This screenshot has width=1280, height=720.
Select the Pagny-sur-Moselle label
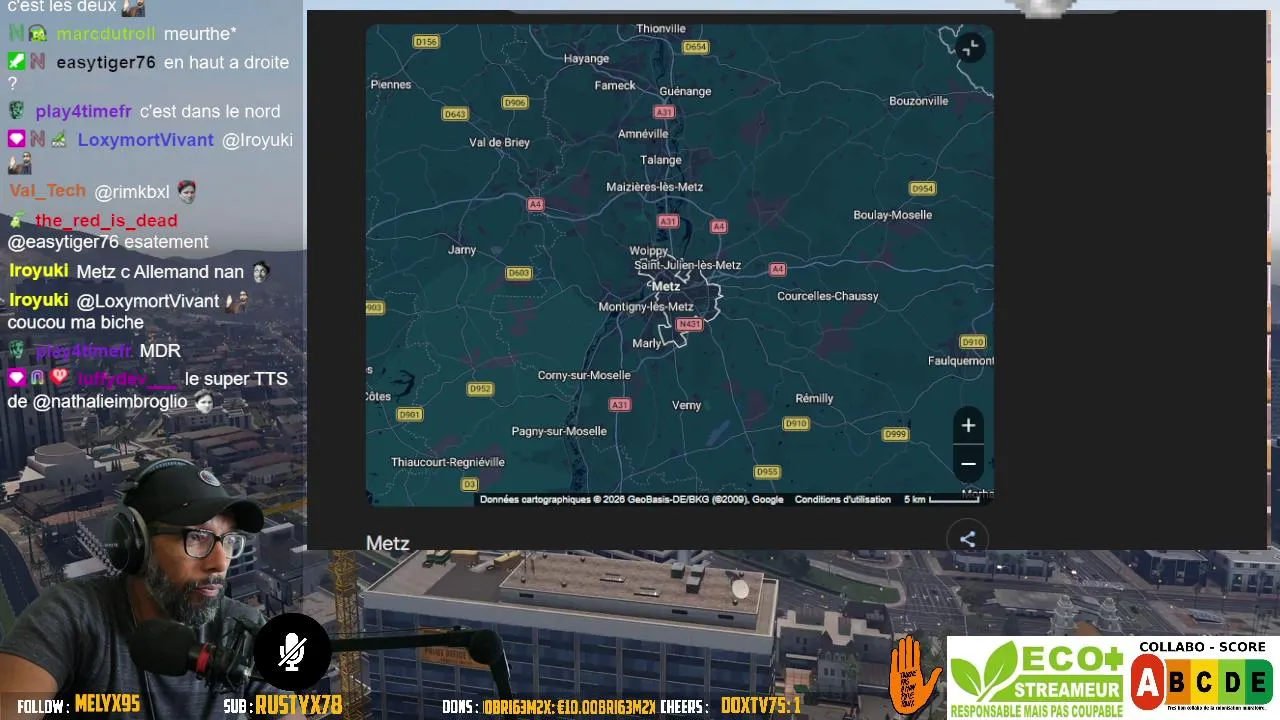559,431
